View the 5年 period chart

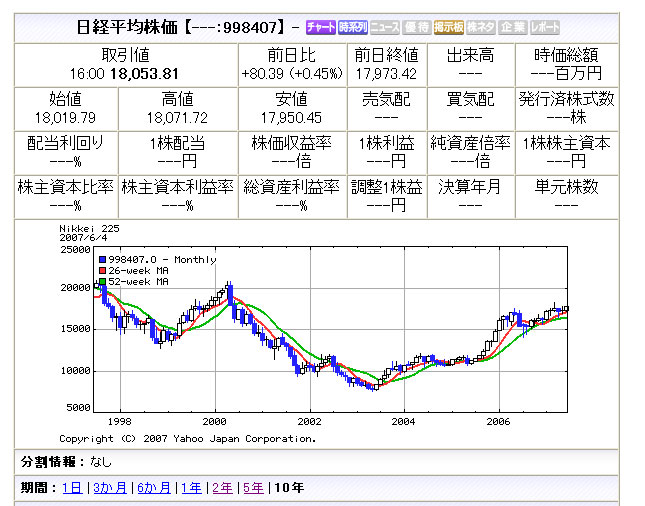(253, 488)
